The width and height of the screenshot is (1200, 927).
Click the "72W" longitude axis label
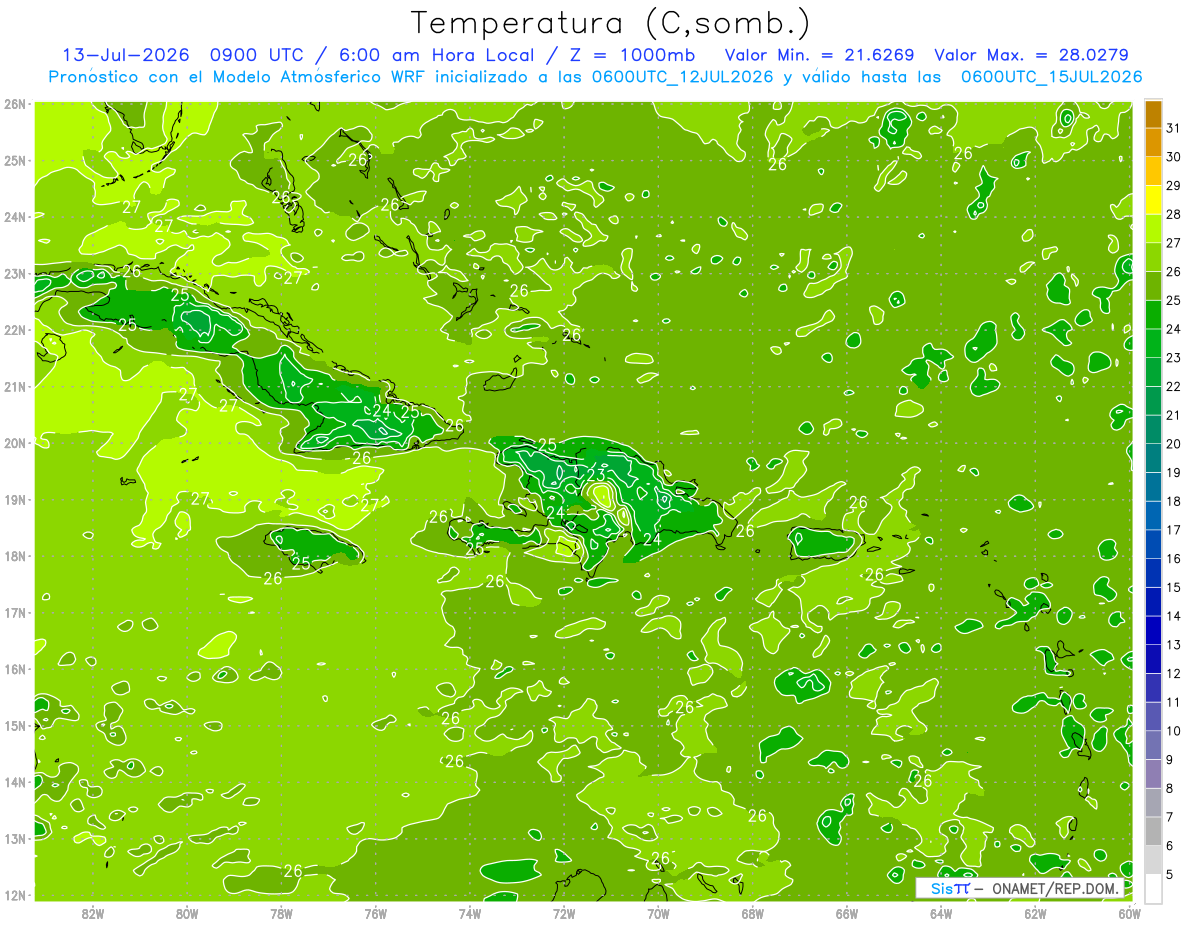(564, 913)
